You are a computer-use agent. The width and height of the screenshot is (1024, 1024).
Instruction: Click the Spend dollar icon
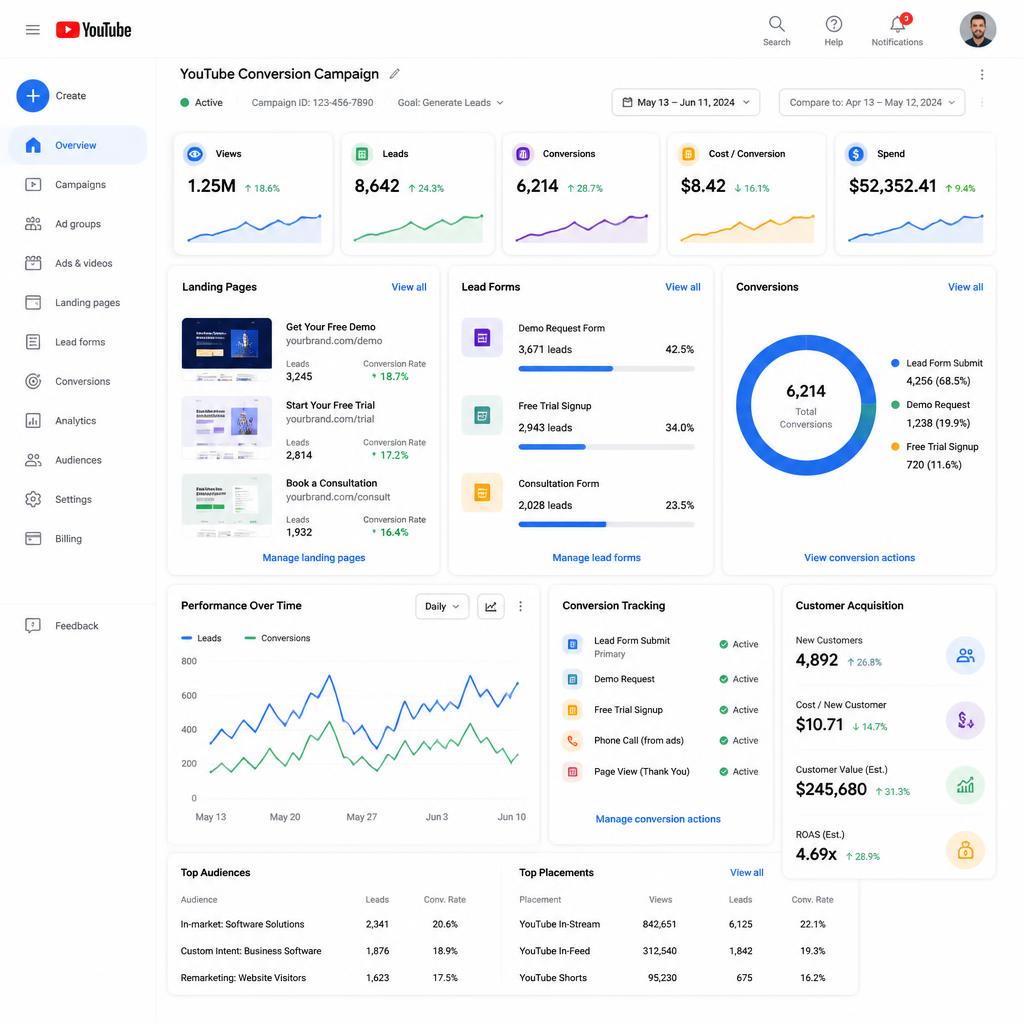point(856,154)
